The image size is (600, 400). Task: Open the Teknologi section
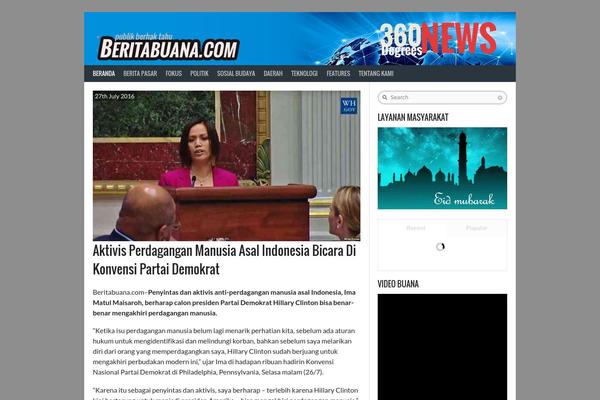pyautogui.click(x=304, y=73)
